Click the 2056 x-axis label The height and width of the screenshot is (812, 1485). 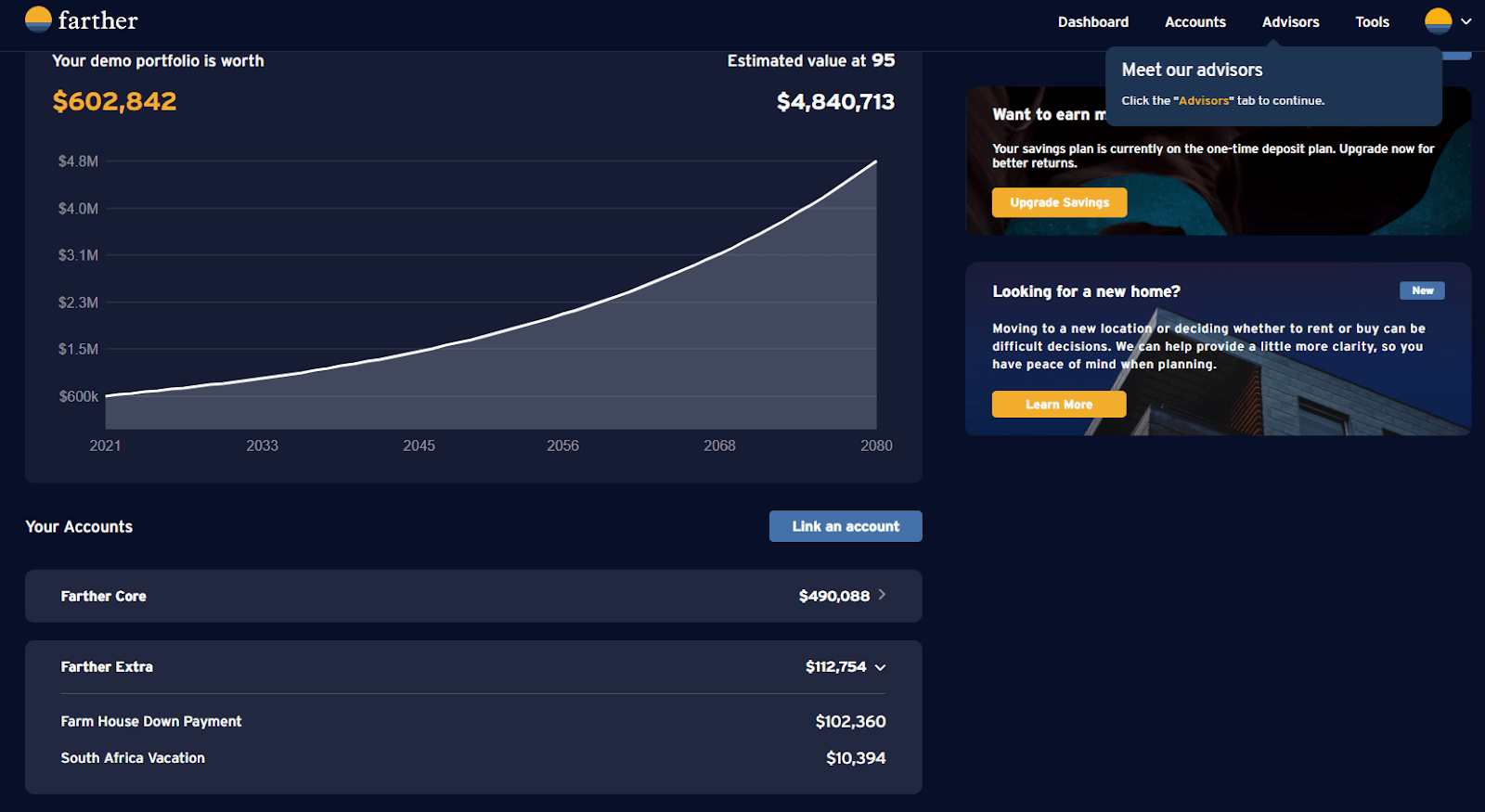pos(562,446)
